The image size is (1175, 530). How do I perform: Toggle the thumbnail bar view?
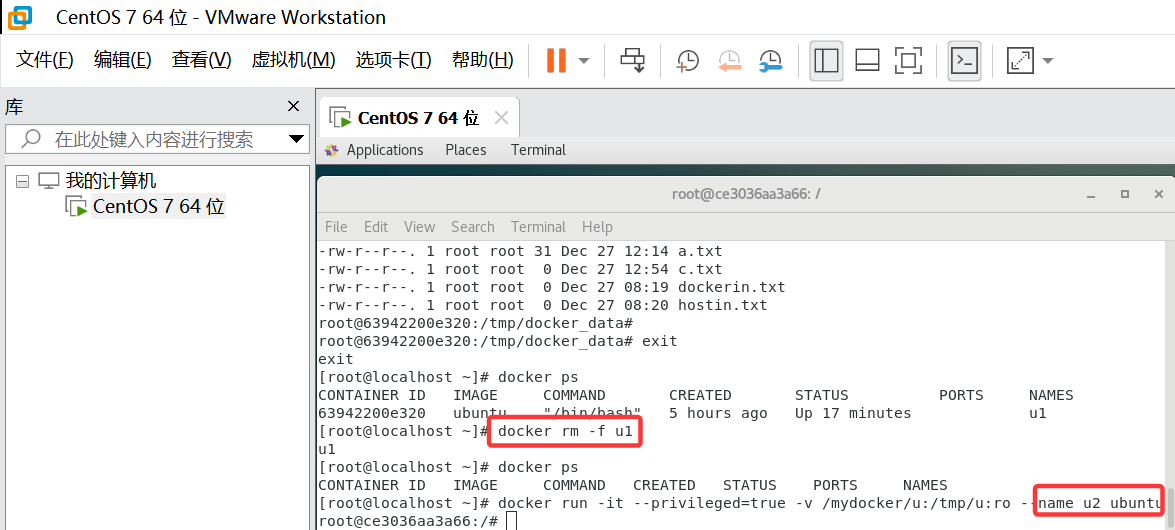point(867,60)
